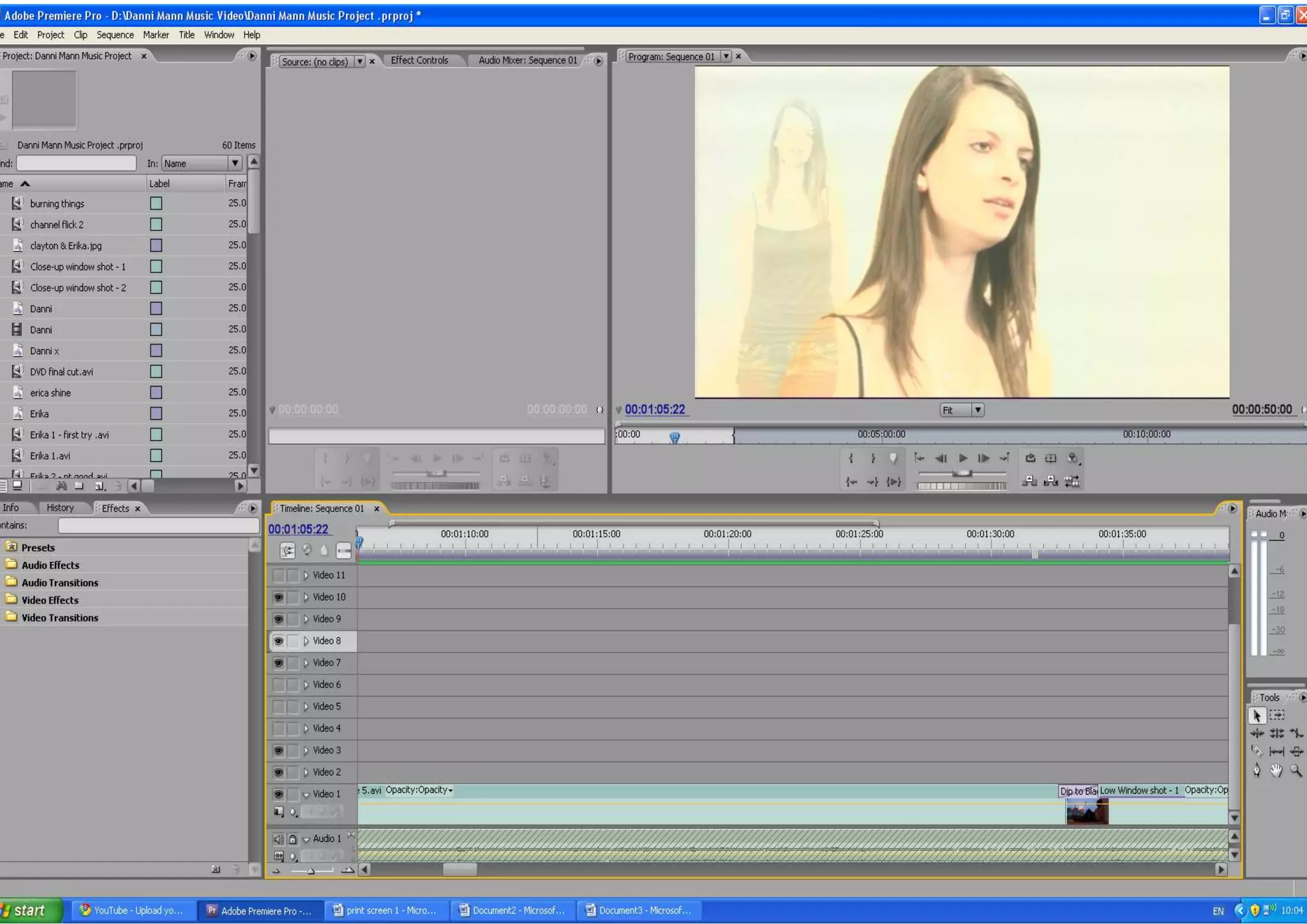Screen dimensions: 1307x924
Task: Toggle Snap in the timeline header
Action: tap(288, 550)
